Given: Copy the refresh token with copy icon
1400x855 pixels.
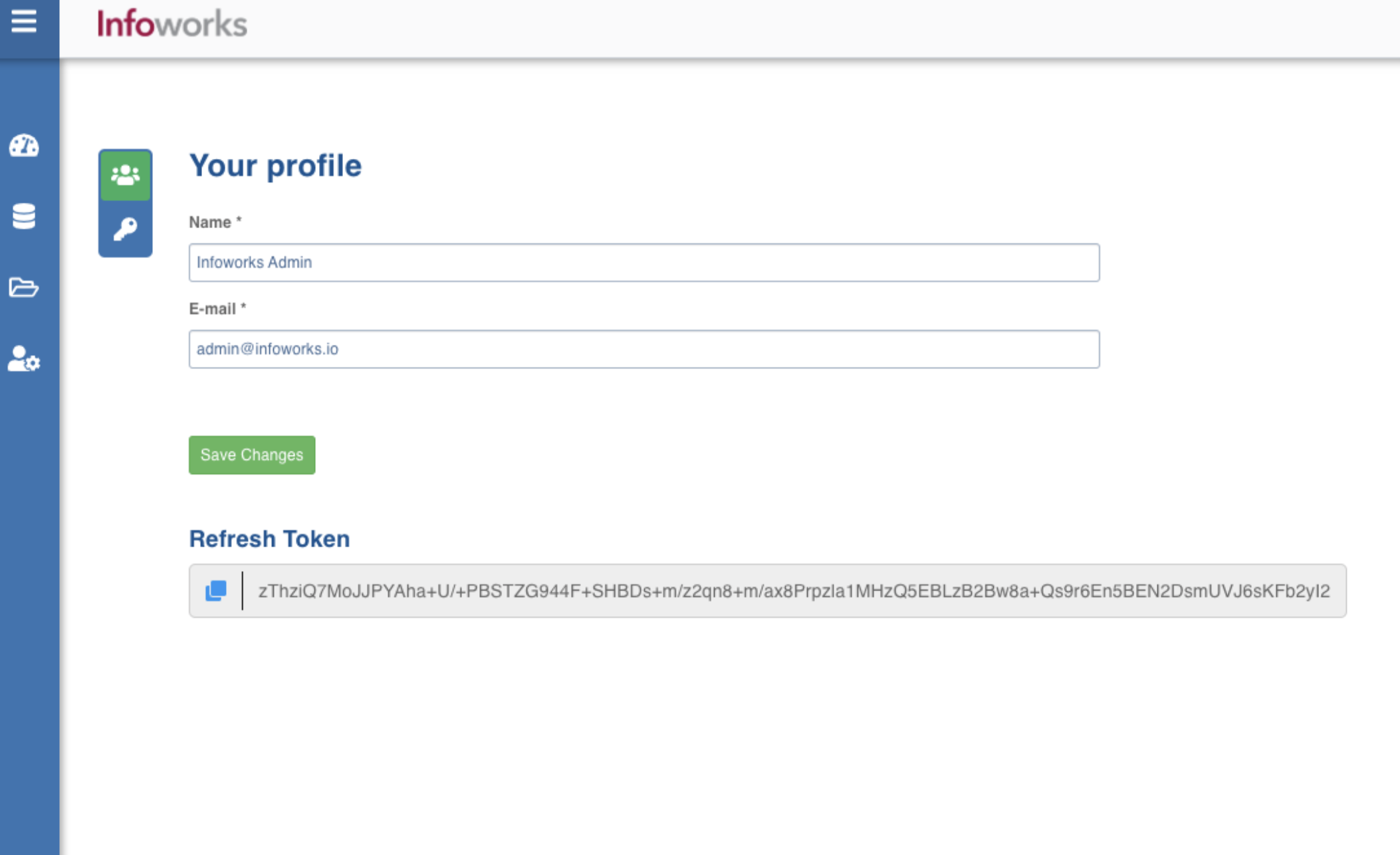Looking at the screenshot, I should point(216,590).
